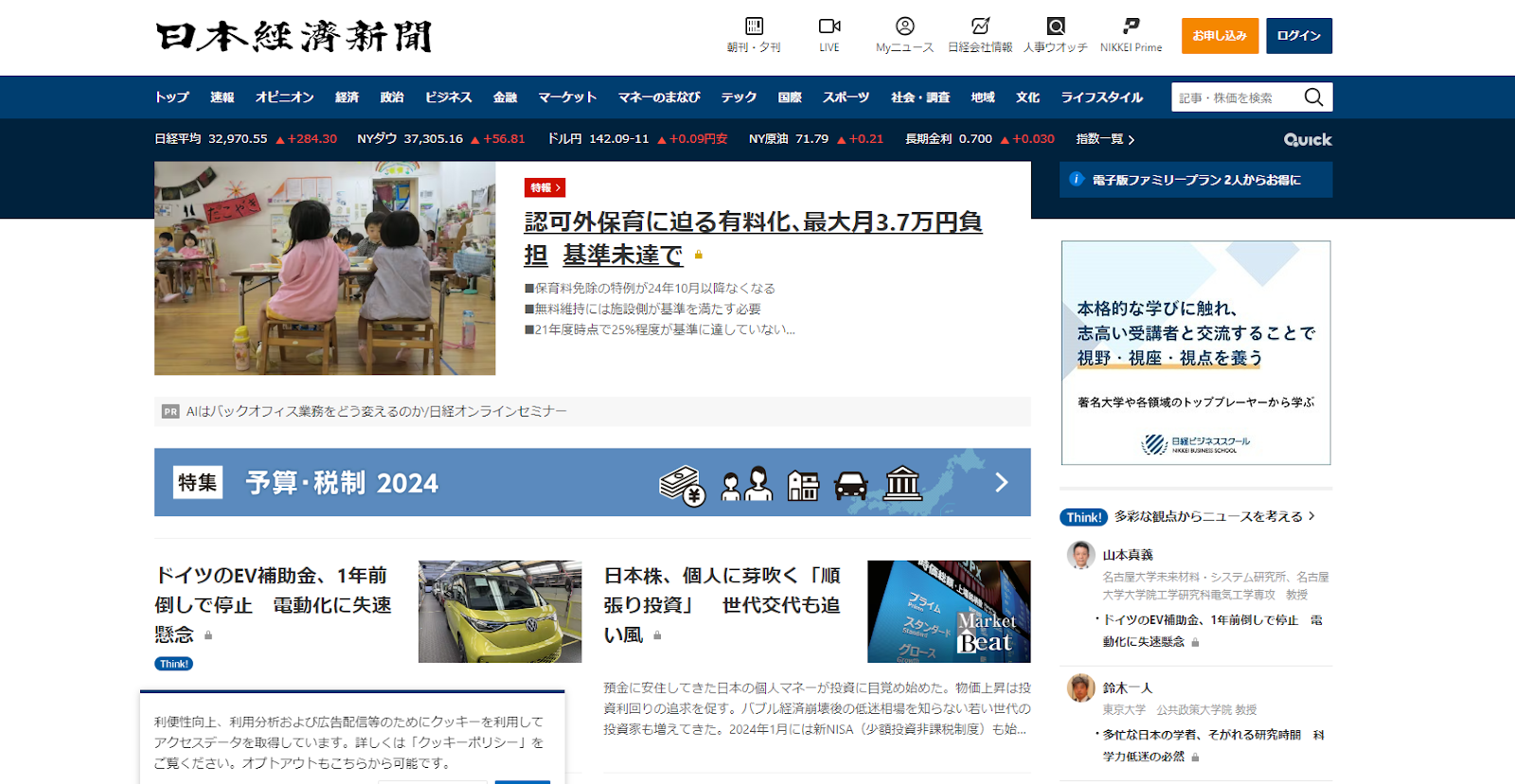The height and width of the screenshot is (784, 1515).
Task: Click 電子版ファミリープラン2人からお得に banner
Action: click(1196, 179)
